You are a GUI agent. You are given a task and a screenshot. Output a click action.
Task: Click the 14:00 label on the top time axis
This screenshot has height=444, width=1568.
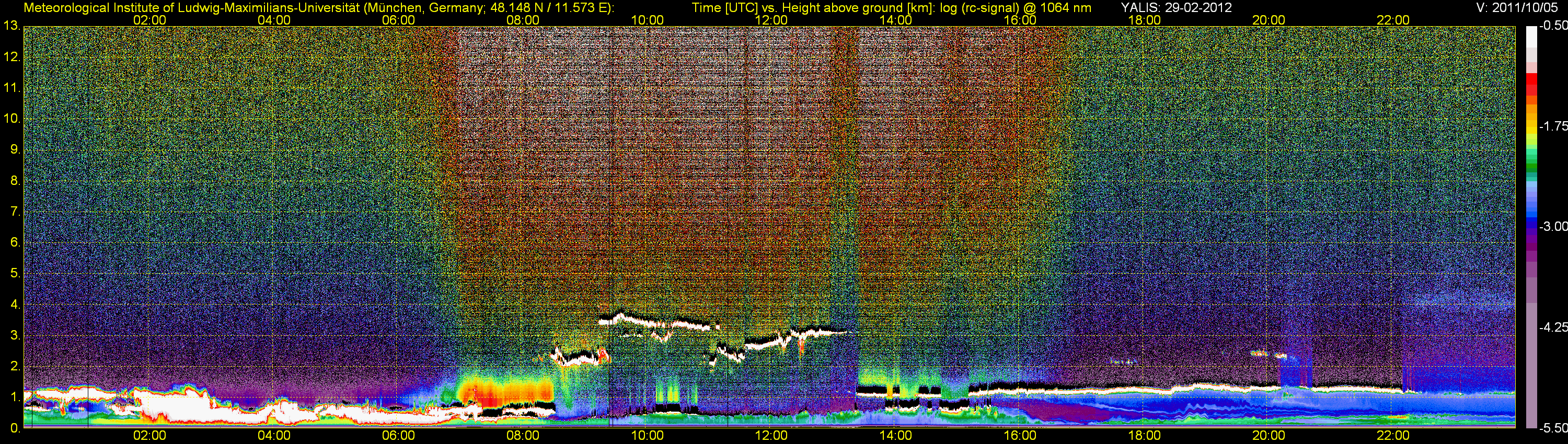pos(895,20)
